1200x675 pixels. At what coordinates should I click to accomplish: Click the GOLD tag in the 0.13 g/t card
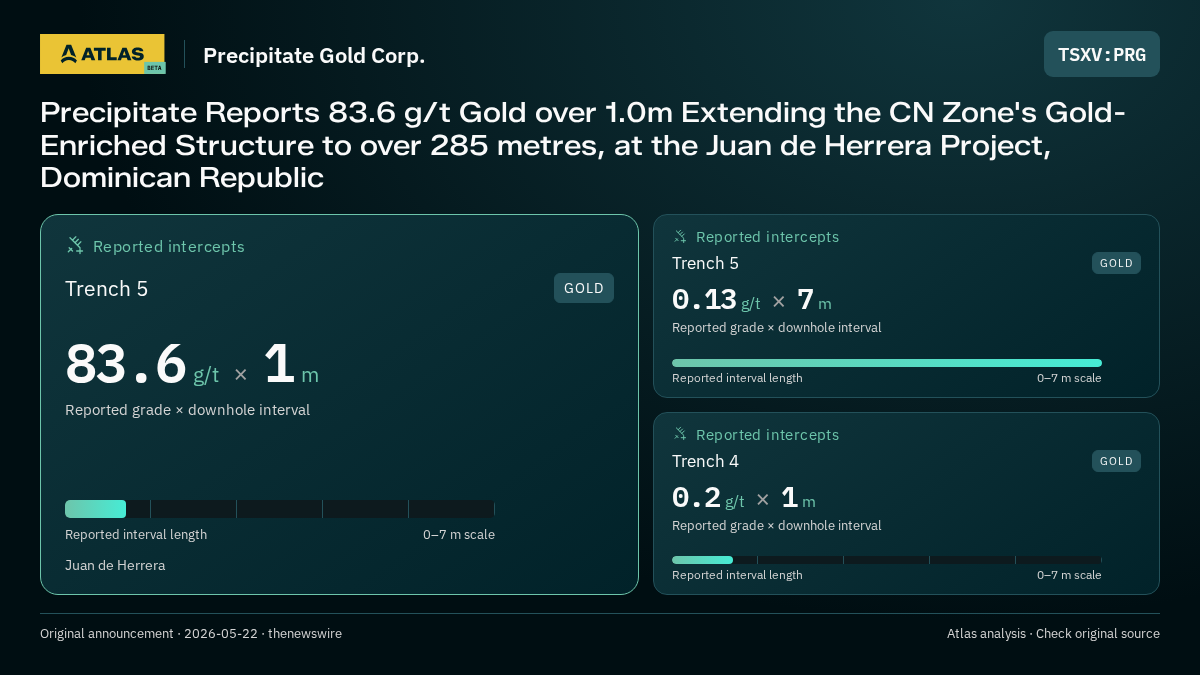(x=1116, y=263)
